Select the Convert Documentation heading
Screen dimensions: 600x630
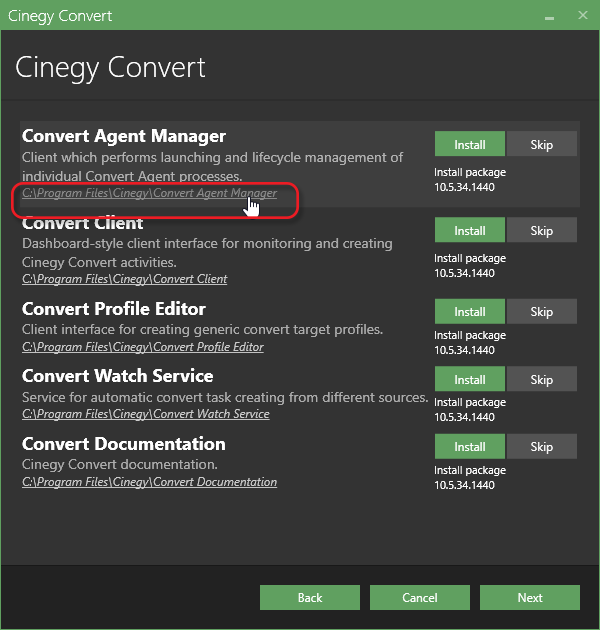pos(123,444)
